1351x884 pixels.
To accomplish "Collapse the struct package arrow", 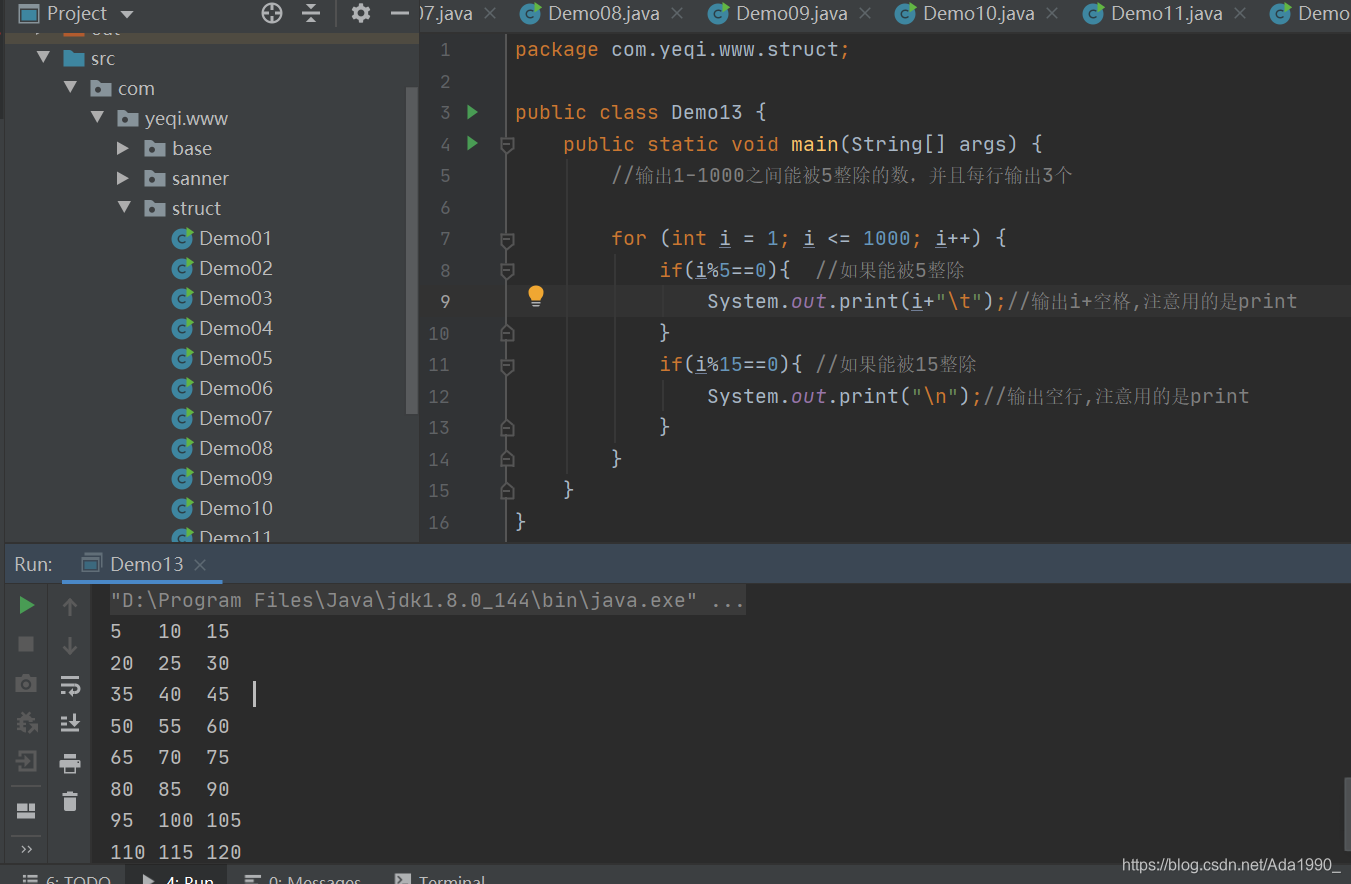I will [x=124, y=208].
